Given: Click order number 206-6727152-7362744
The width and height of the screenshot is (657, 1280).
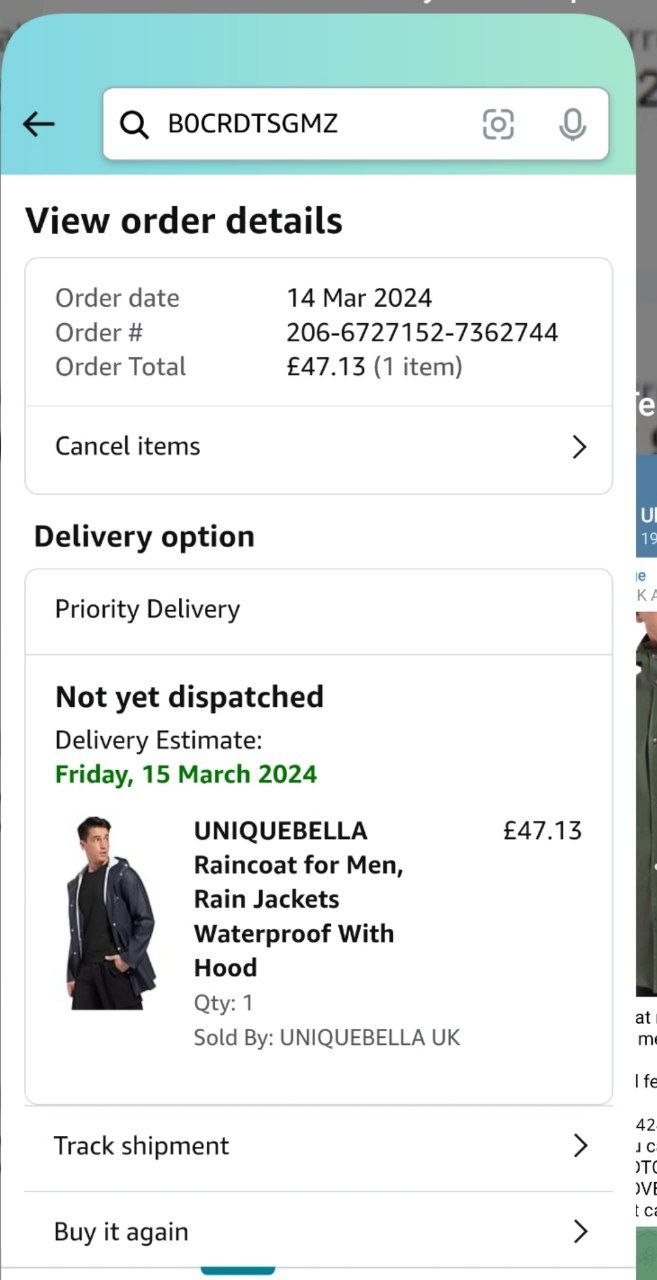Looking at the screenshot, I should pyautogui.click(x=422, y=332).
